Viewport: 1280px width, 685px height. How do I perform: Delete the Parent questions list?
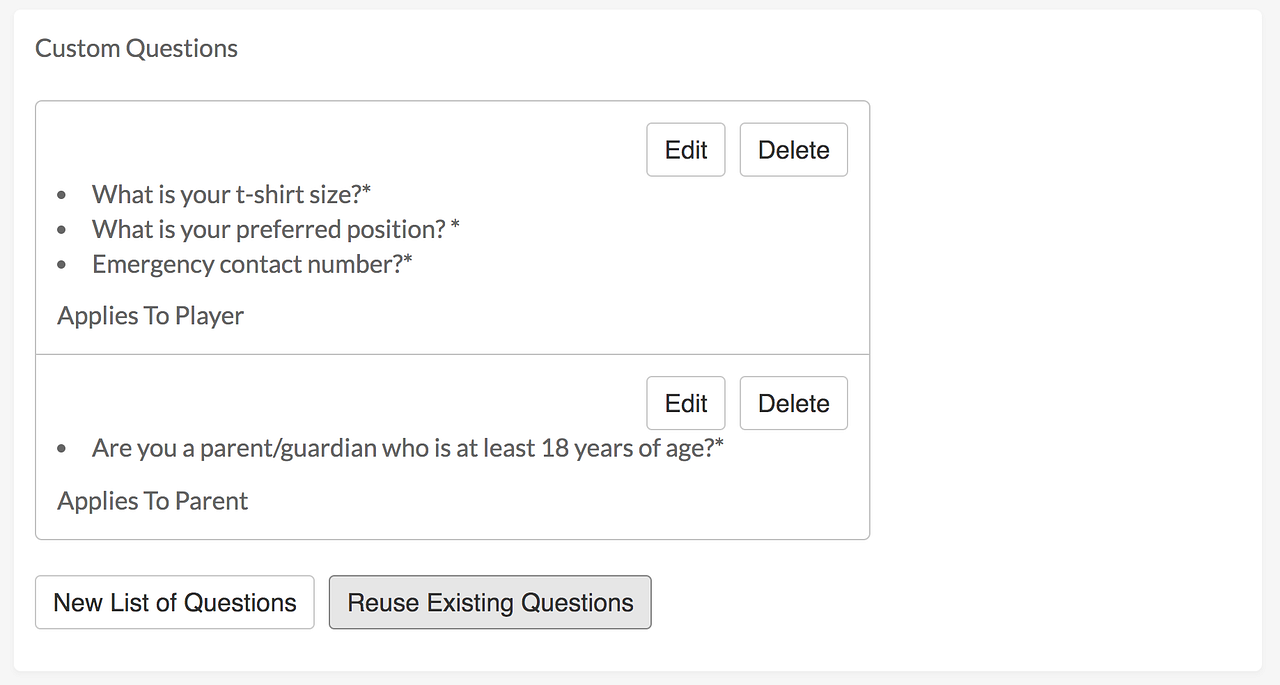(x=793, y=403)
